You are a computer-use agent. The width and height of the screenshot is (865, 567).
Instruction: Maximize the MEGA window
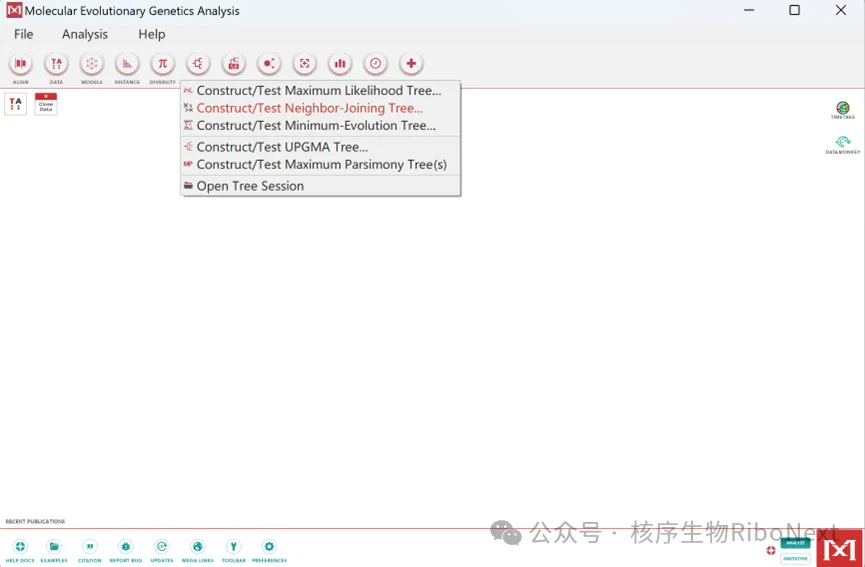click(794, 10)
